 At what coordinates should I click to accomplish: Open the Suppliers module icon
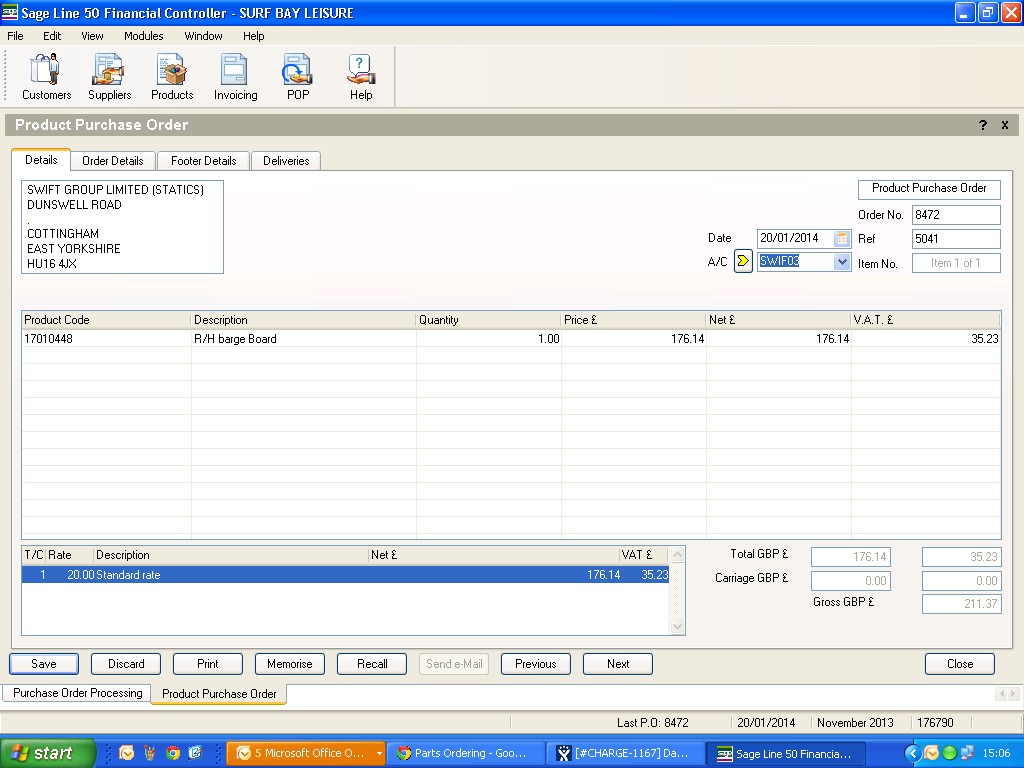pyautogui.click(x=109, y=77)
